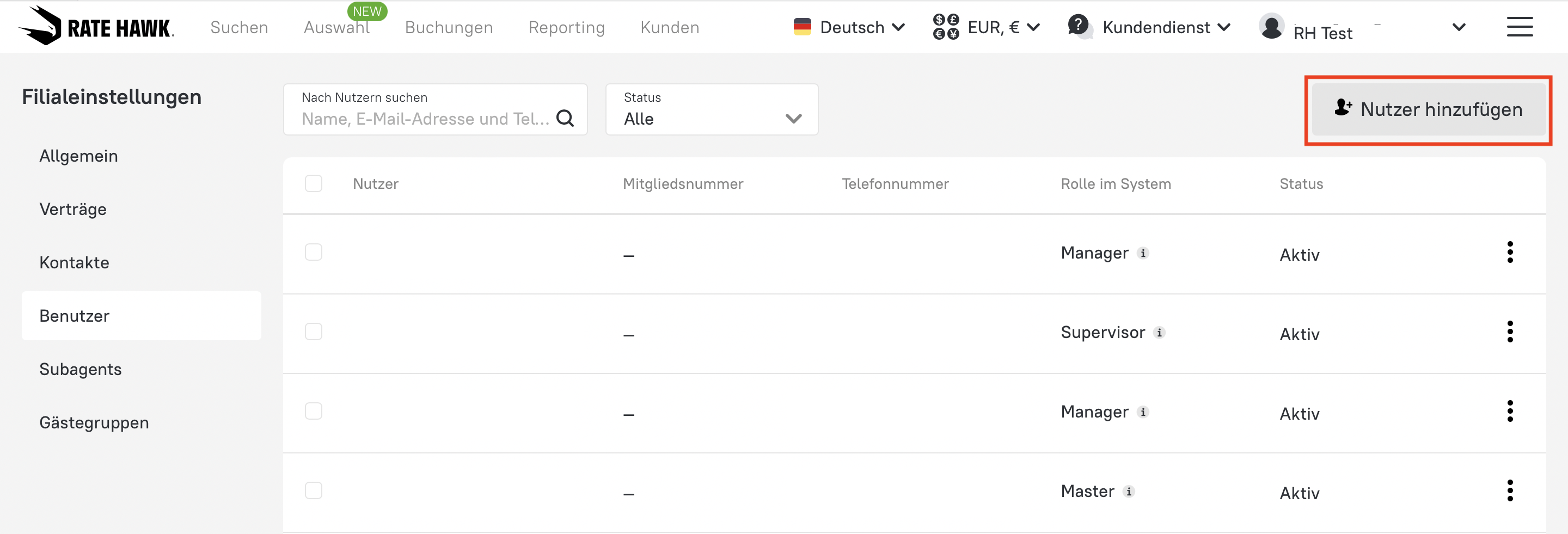Image resolution: width=1568 pixels, height=534 pixels.
Task: Expand the Deutsch language dropdown
Action: 850,27
